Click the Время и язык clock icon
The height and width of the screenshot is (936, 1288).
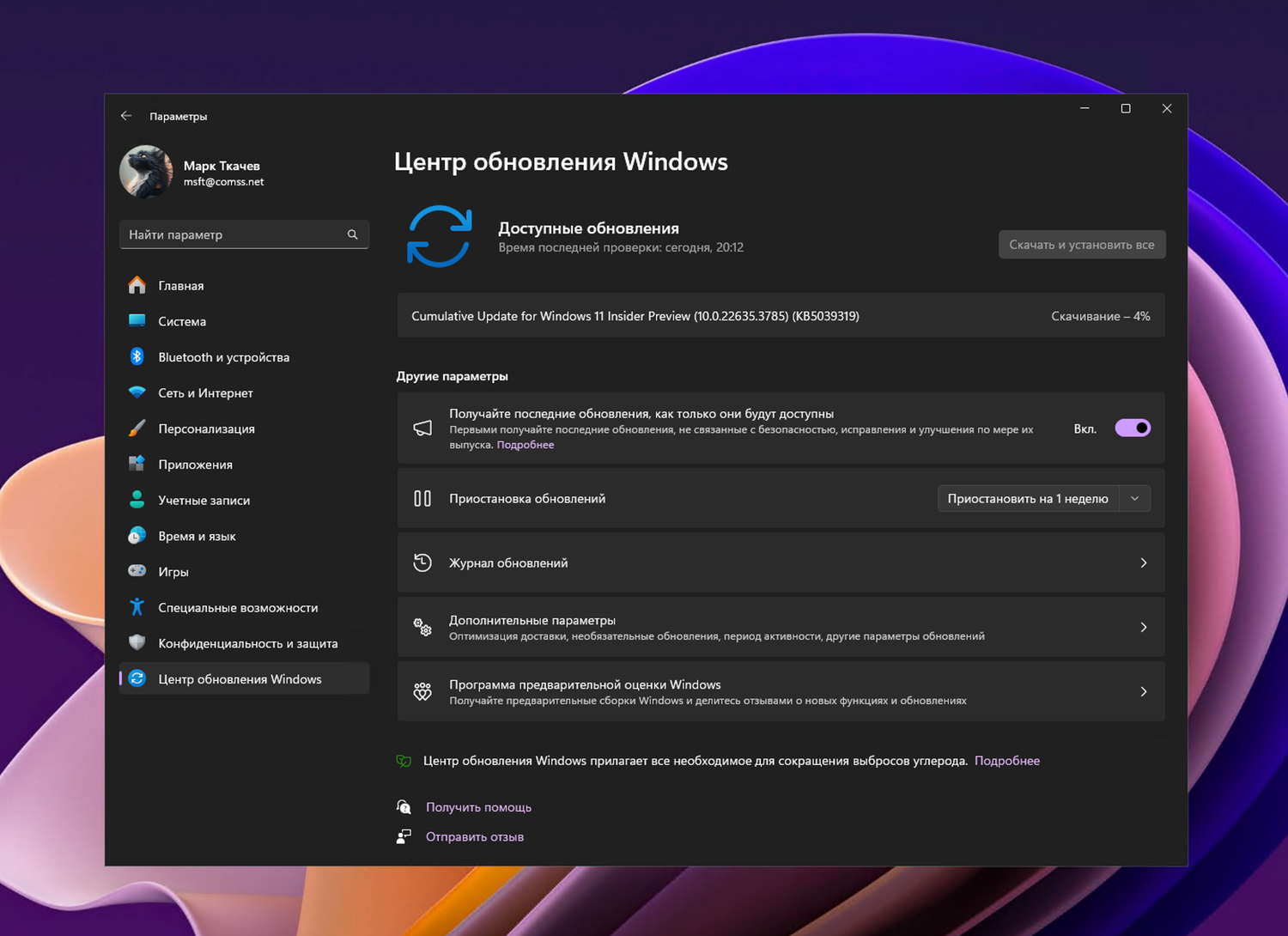click(137, 536)
